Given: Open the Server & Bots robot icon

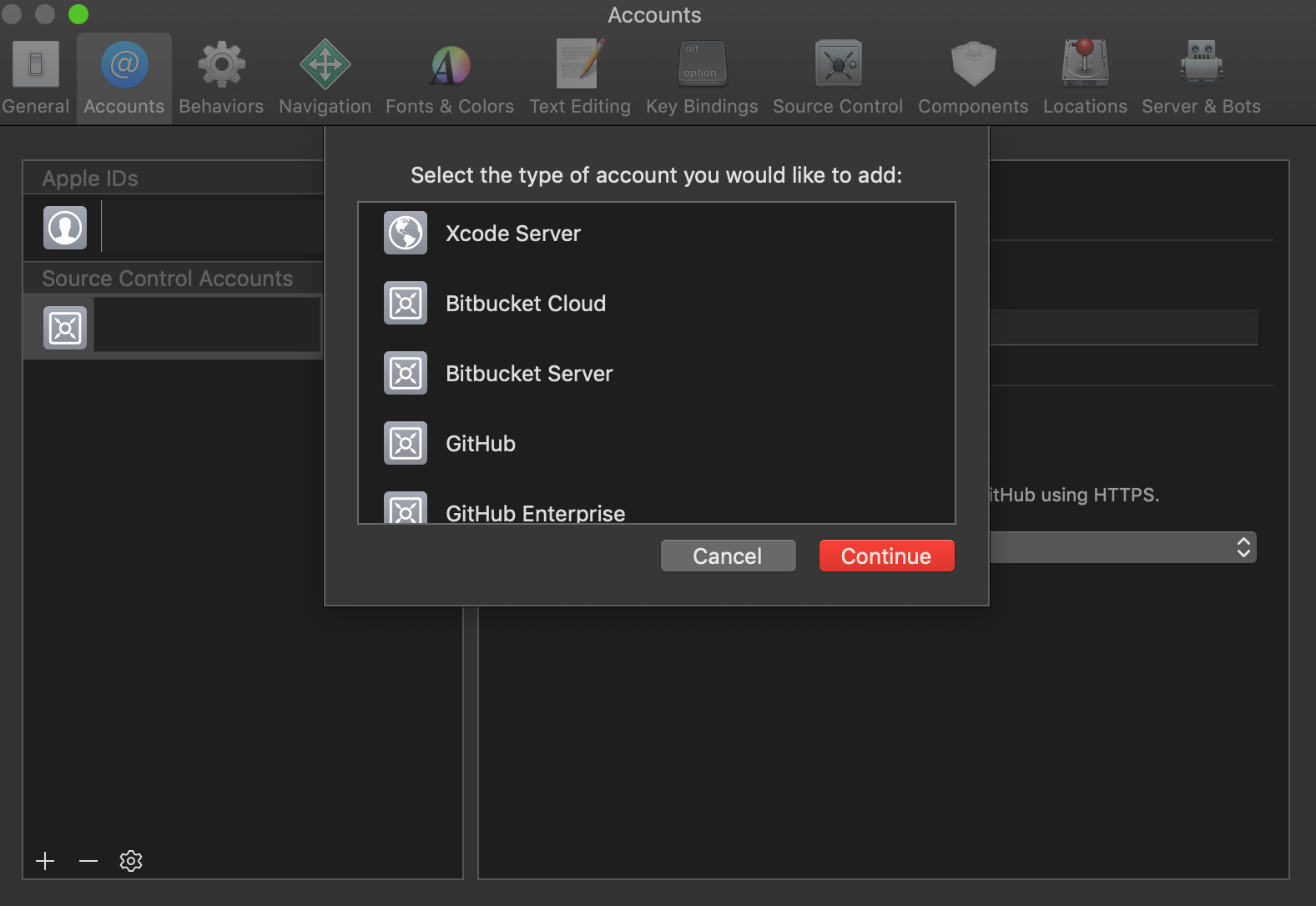Looking at the screenshot, I should (1201, 63).
